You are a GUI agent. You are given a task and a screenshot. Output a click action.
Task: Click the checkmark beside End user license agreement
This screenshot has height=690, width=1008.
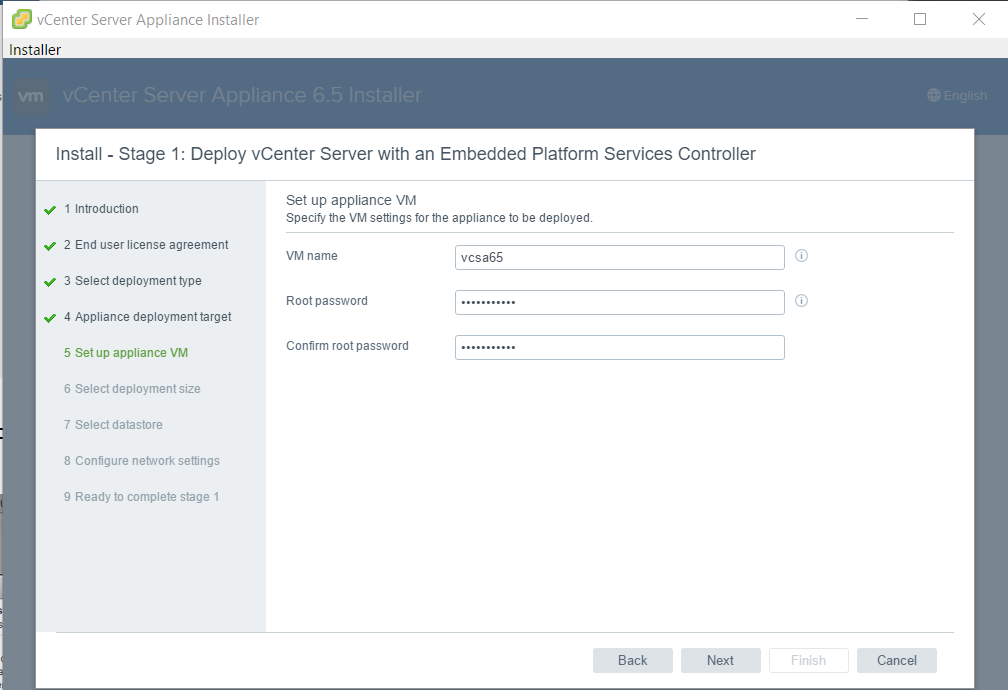[50, 246]
